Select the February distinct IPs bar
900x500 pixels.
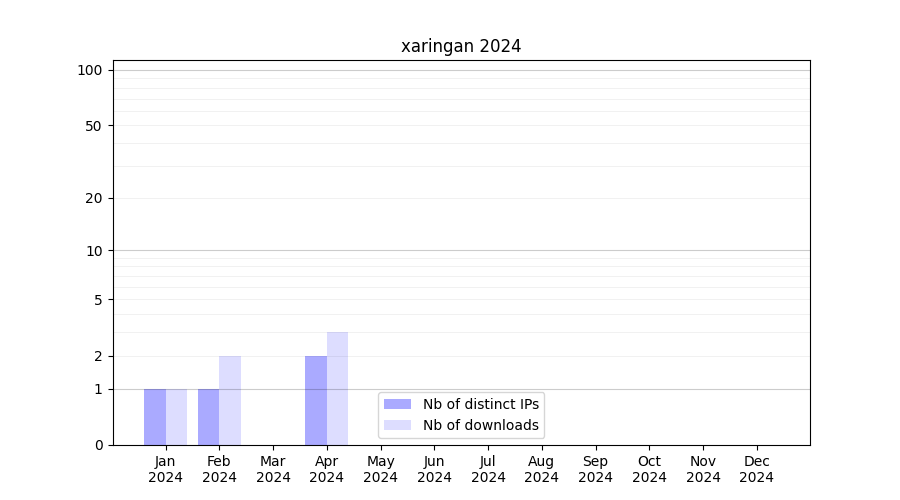pos(208,417)
